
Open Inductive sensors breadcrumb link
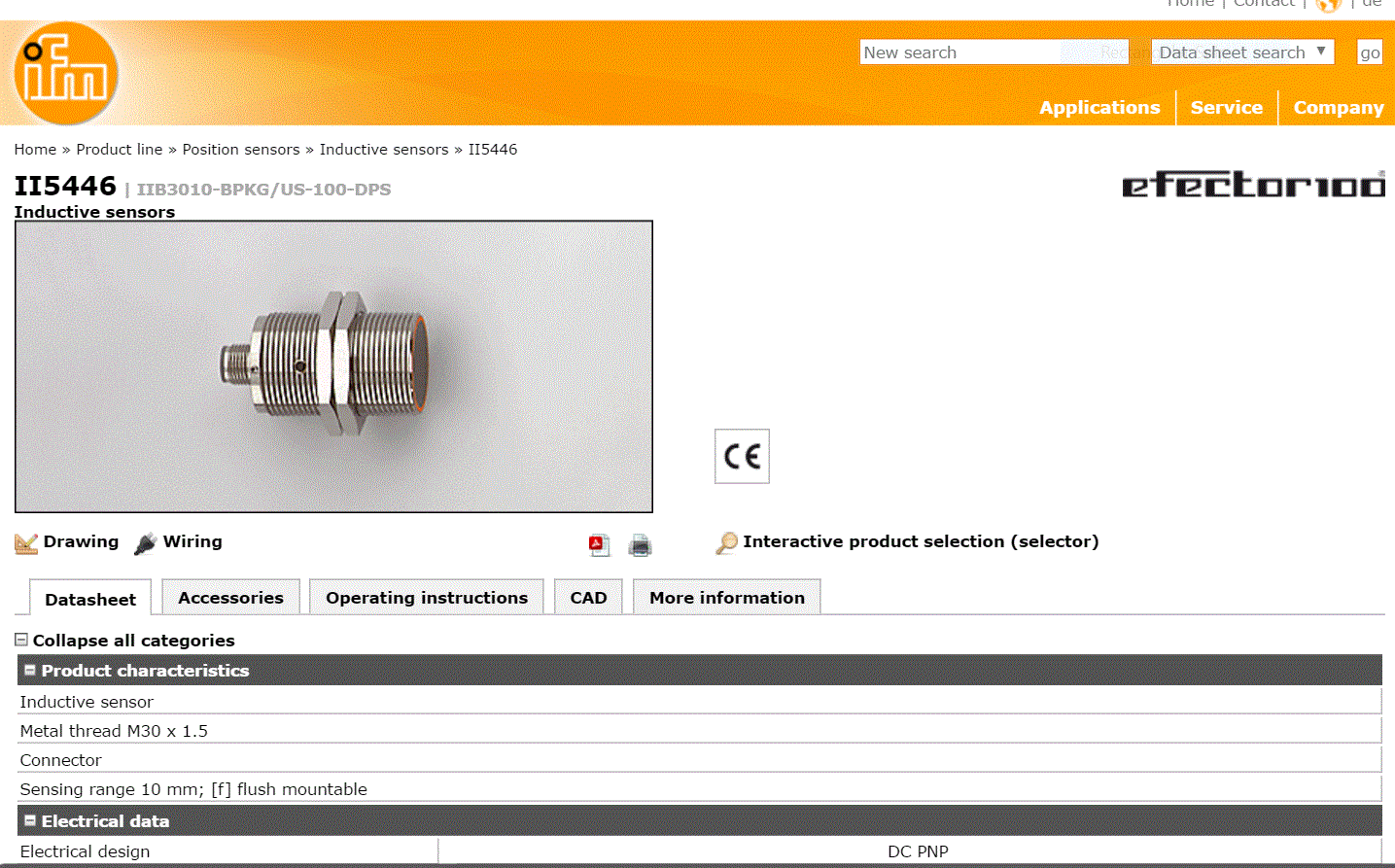pos(384,149)
